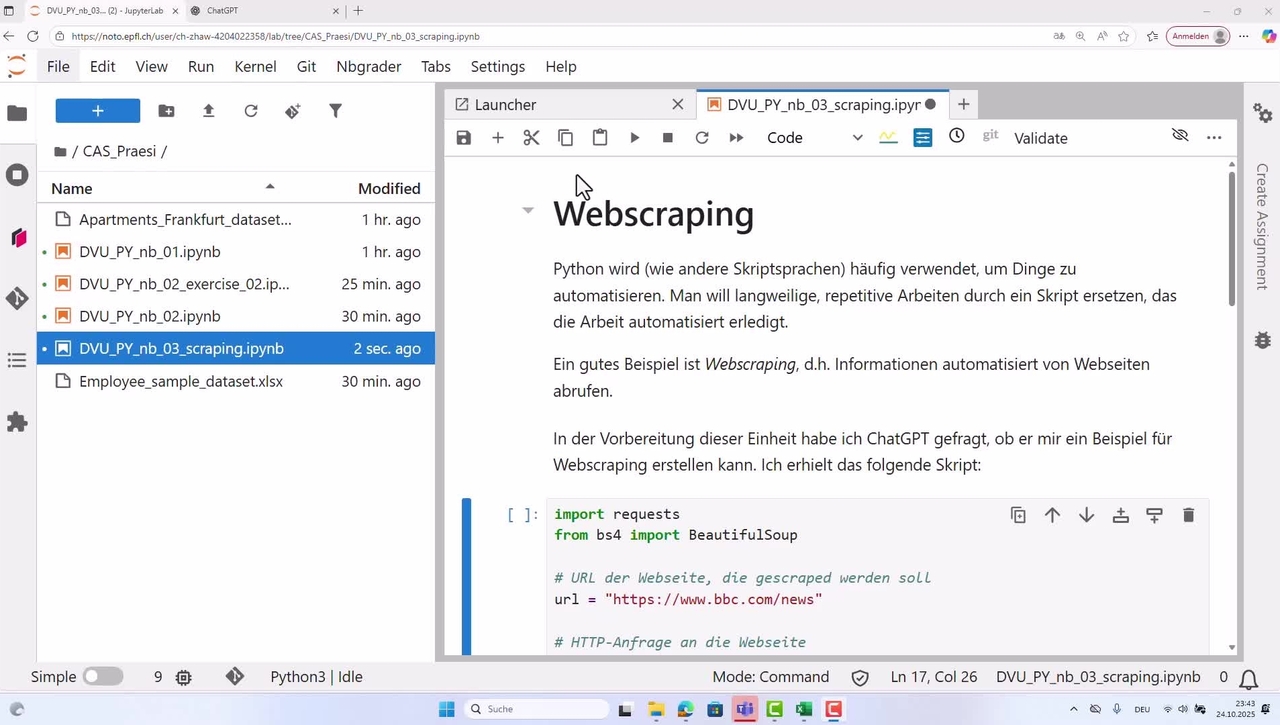Viewport: 1280px width, 725px height.
Task: Move the code cell down
Action: pos(1086,515)
